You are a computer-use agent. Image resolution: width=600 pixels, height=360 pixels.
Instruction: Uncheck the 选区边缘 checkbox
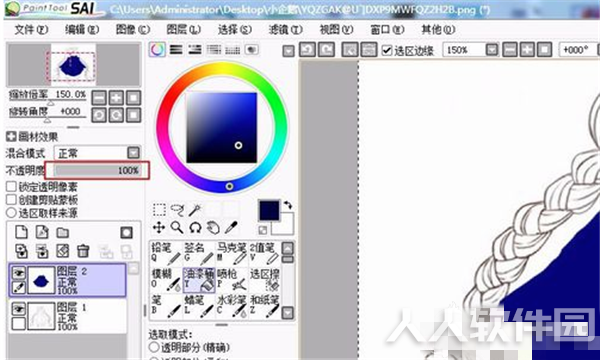click(387, 50)
